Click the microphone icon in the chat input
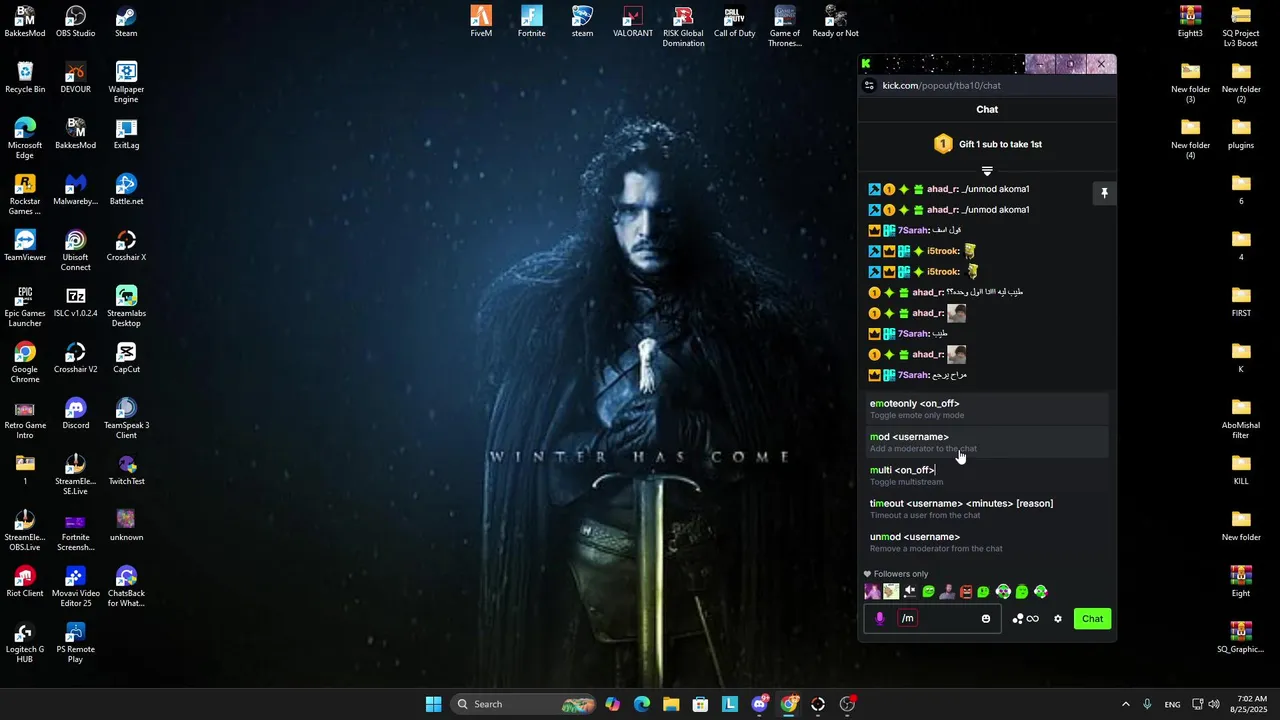1280x720 pixels. point(880,618)
